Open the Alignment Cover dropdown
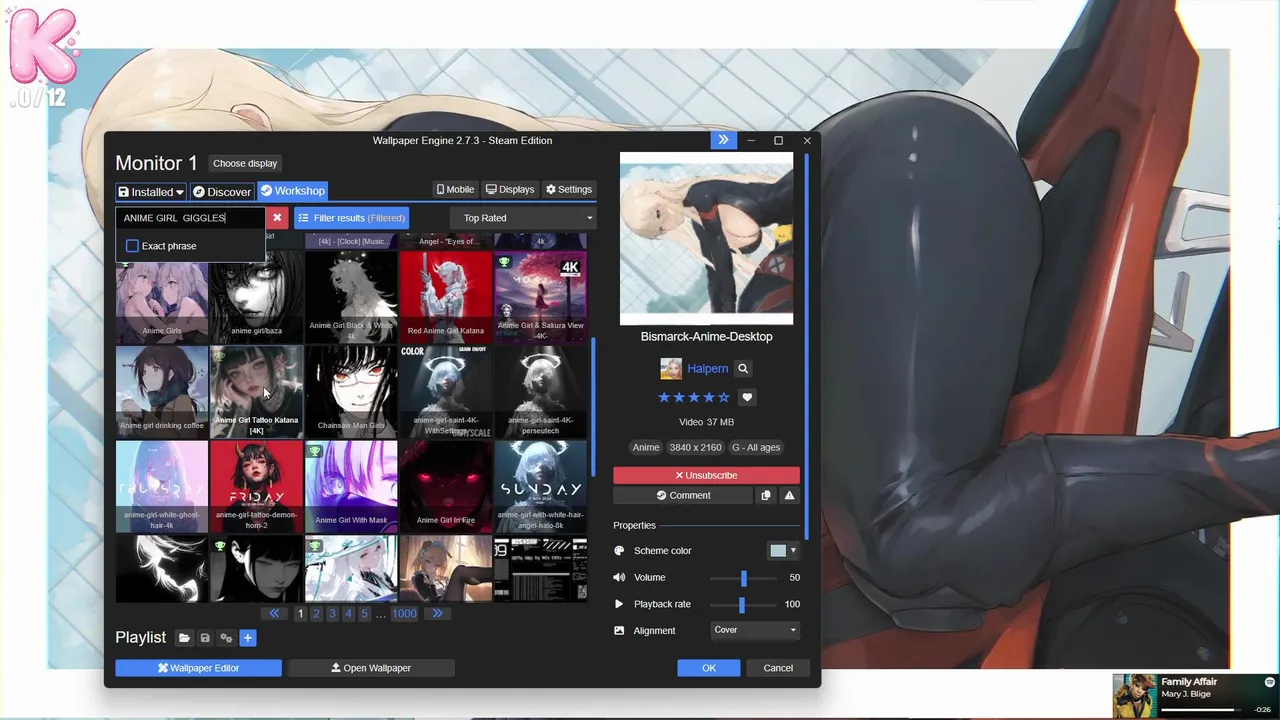 pos(755,630)
